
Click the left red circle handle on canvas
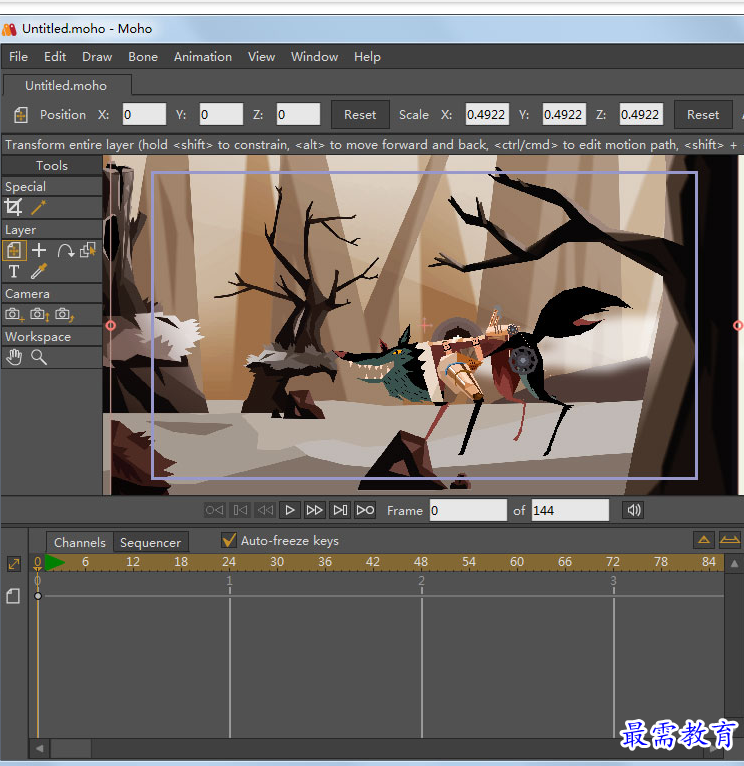[111, 325]
